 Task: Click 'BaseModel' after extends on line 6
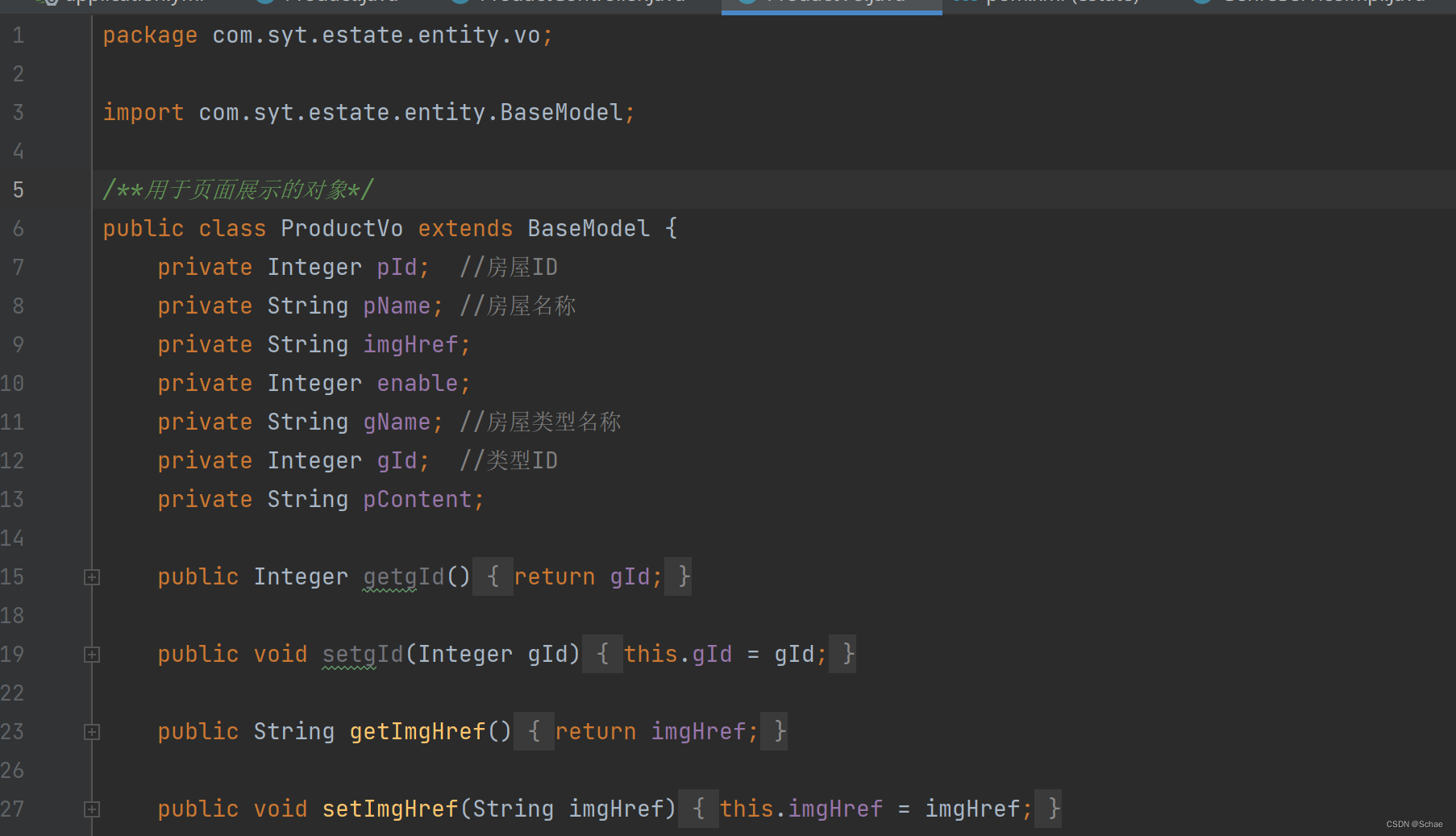click(589, 229)
